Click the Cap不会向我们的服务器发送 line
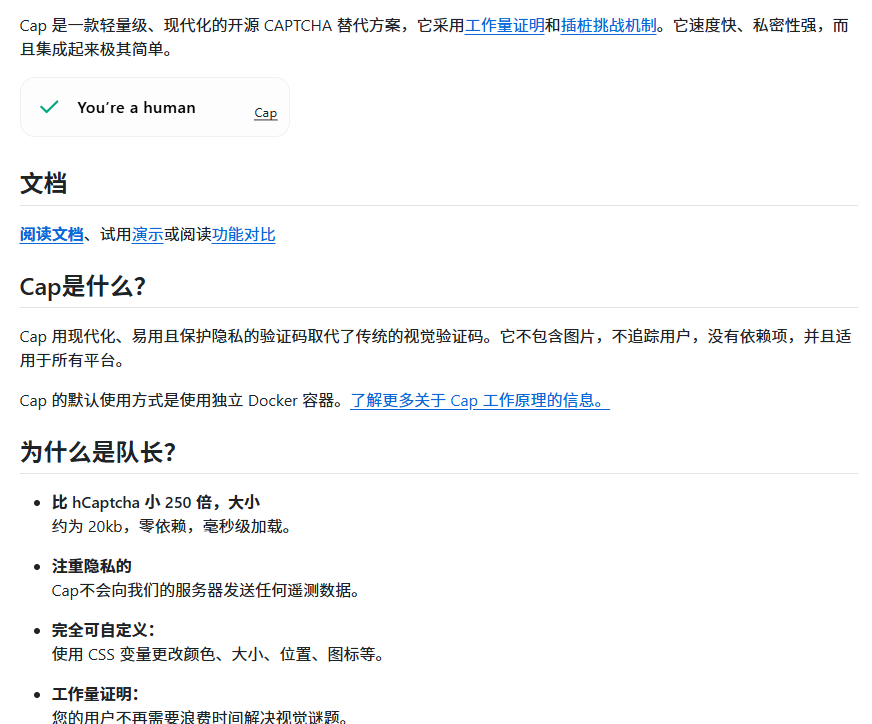This screenshot has height=724, width=872. [x=205, y=590]
